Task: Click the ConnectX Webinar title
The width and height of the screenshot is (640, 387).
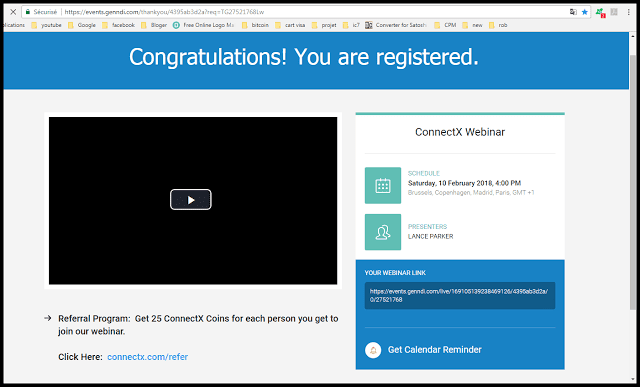Action: pos(460,132)
